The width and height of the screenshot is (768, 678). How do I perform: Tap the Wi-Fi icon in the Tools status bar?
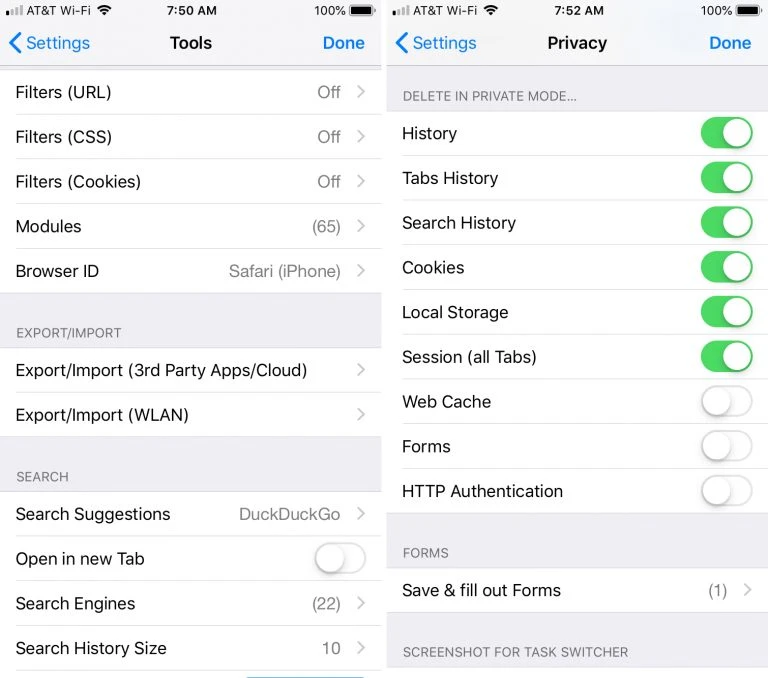(104, 10)
